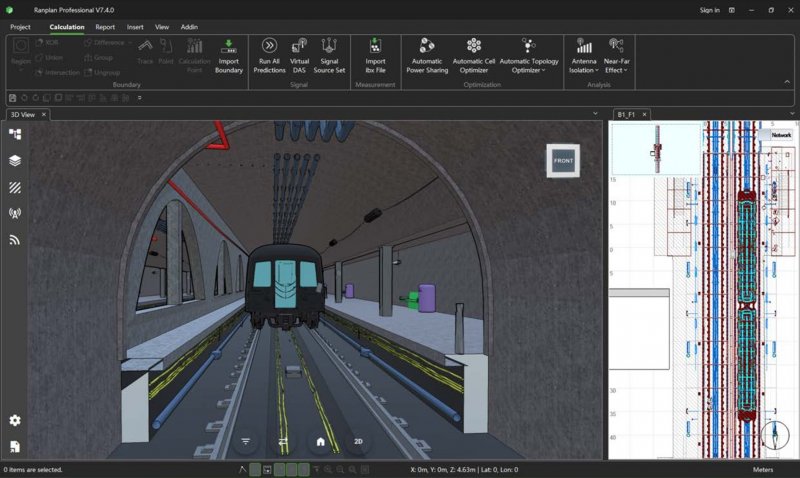The image size is (800, 478).
Task: Click the Sign in link
Action: pyautogui.click(x=709, y=10)
